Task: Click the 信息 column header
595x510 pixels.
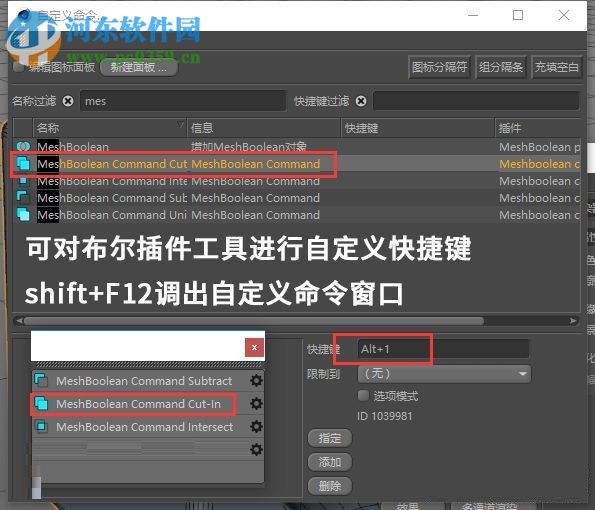Action: pyautogui.click(x=264, y=128)
